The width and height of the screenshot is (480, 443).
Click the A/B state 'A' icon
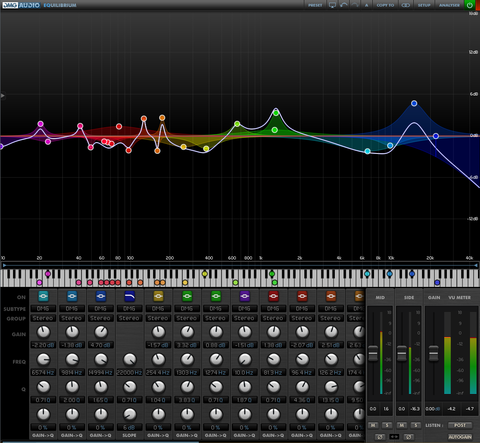(x=367, y=5)
